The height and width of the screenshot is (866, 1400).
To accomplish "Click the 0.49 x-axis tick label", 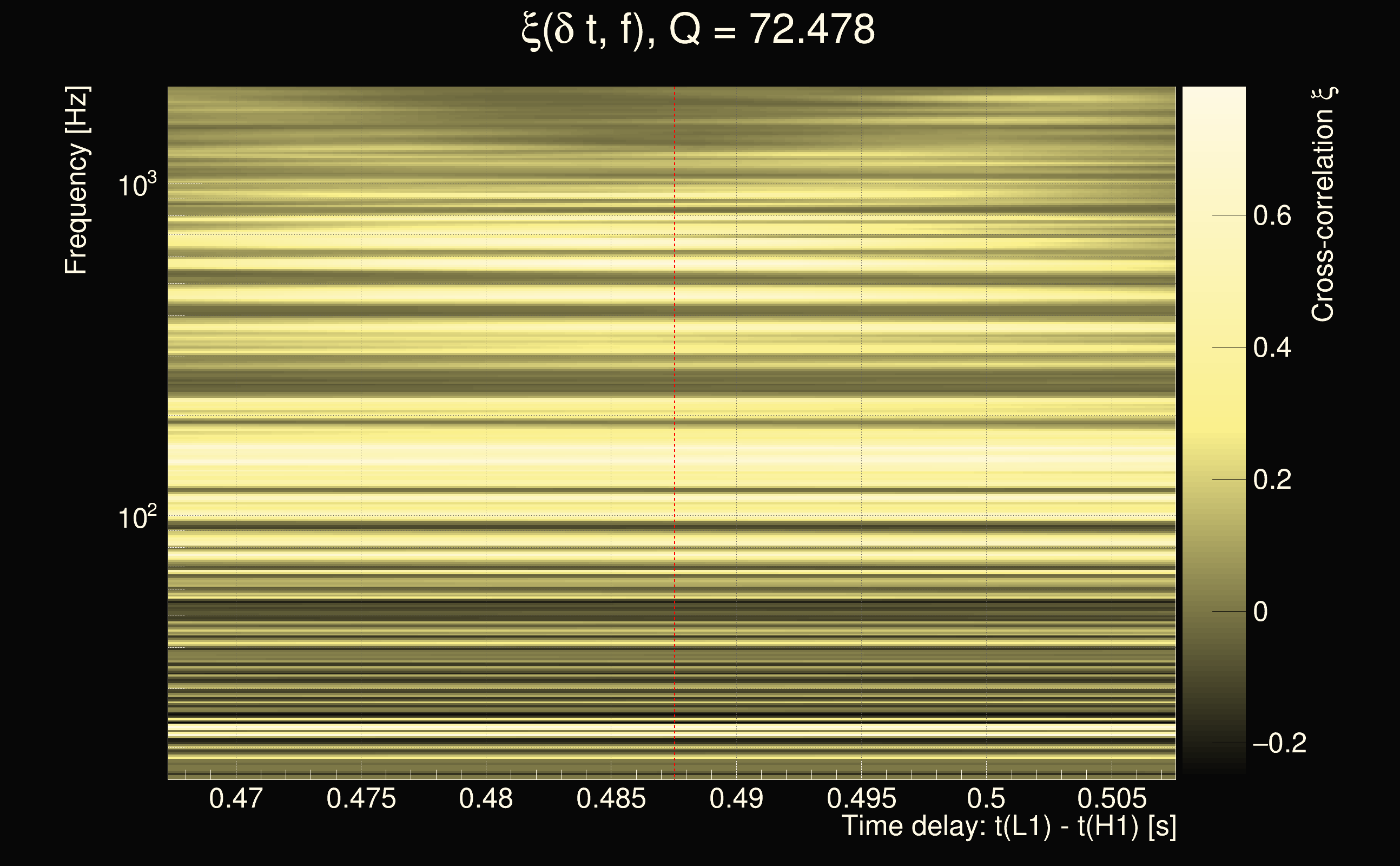I will (736, 798).
